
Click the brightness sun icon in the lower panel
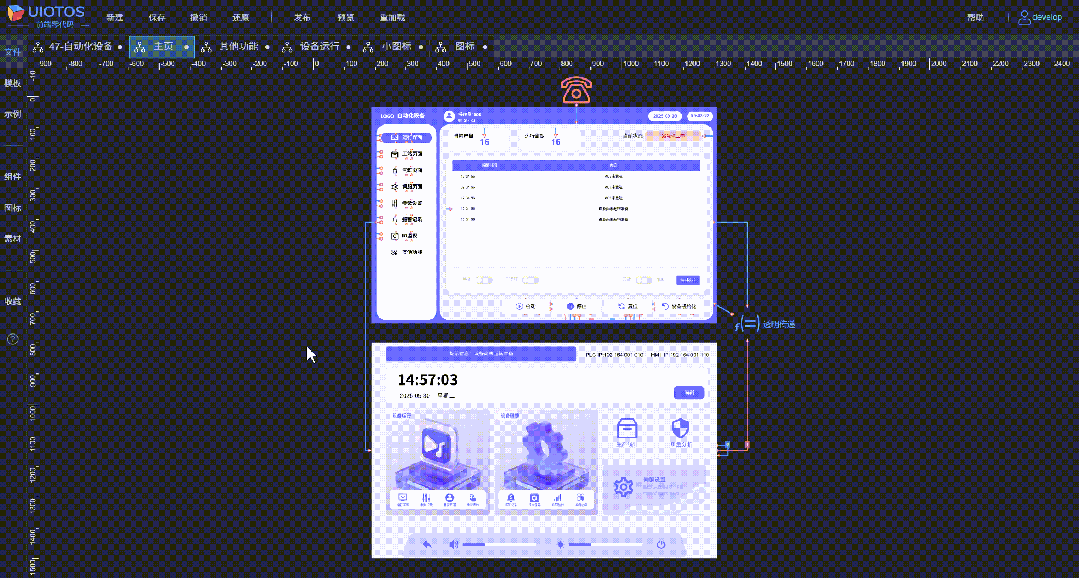[562, 544]
